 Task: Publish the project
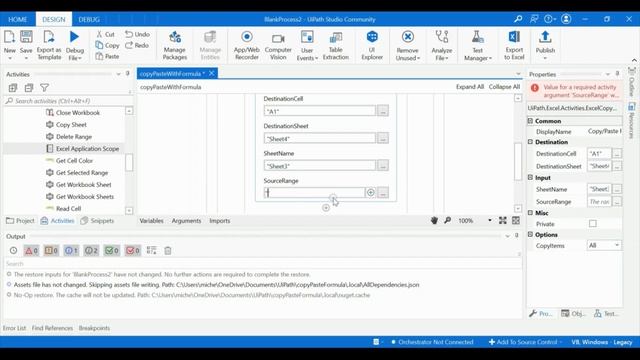tap(545, 44)
